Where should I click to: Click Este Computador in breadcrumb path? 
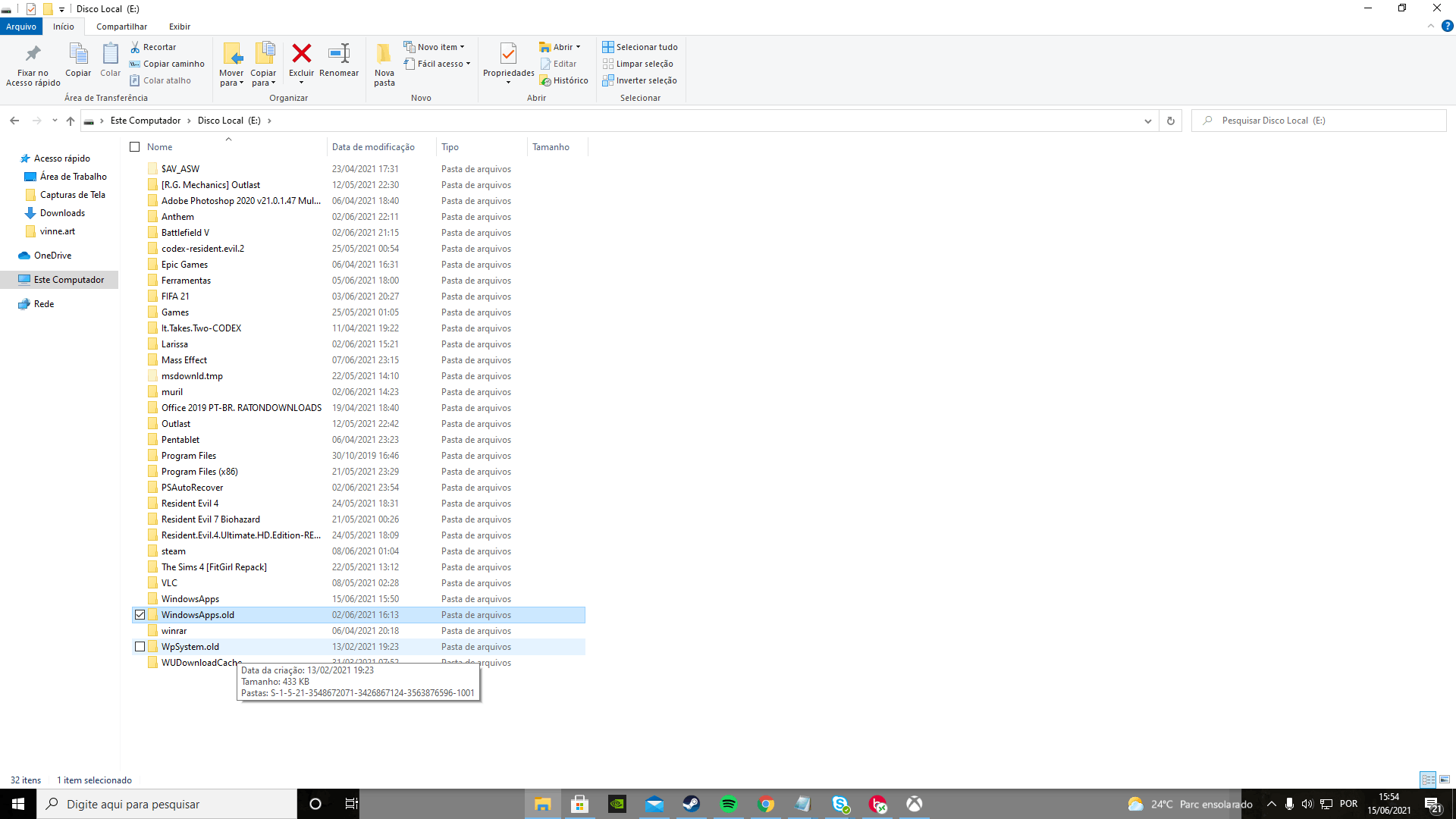[x=146, y=121]
